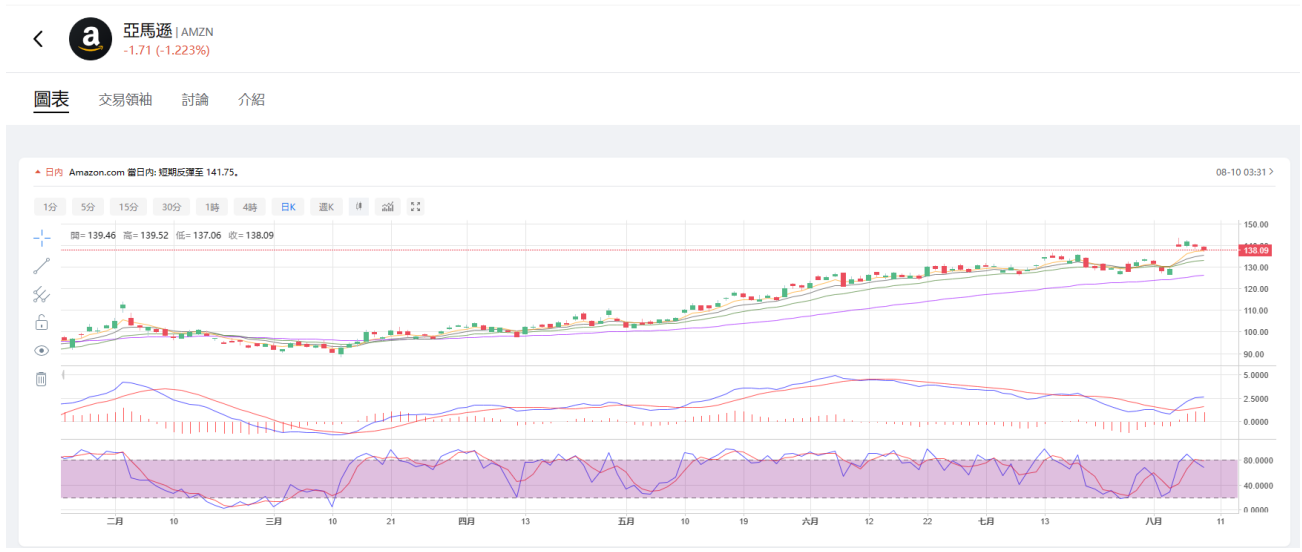Open the 介紹 tab
The width and height of the screenshot is (1302, 552).
click(251, 100)
